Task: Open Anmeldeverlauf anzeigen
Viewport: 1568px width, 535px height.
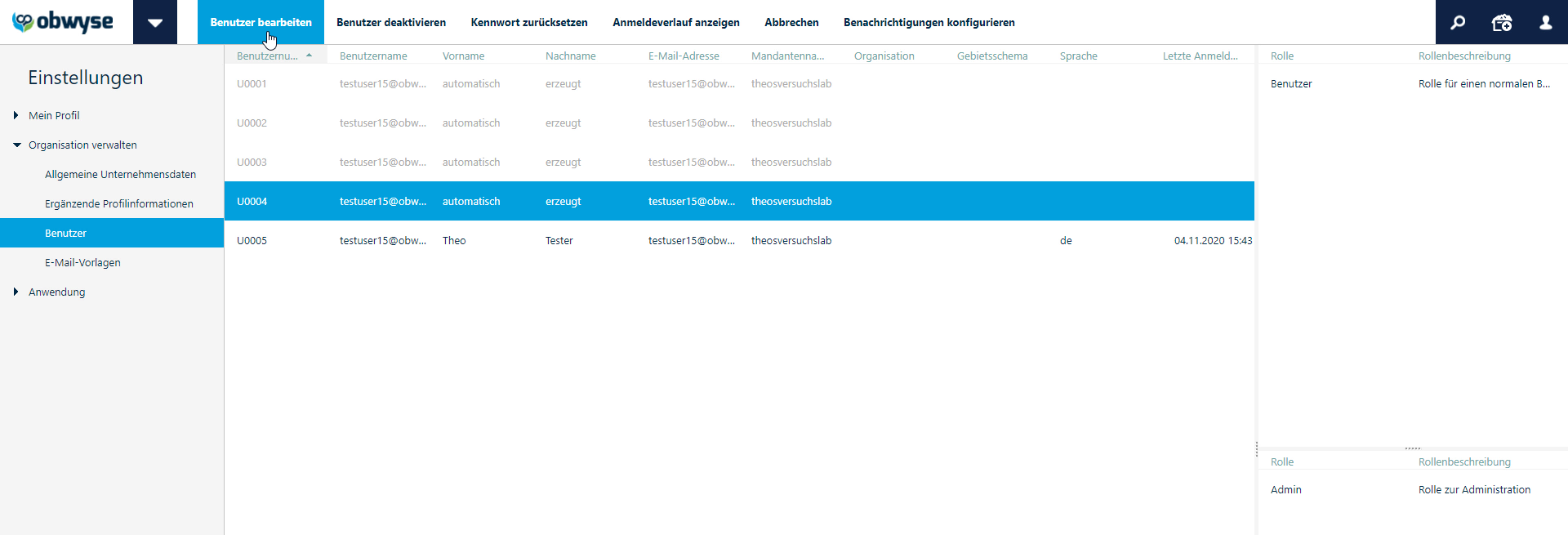Action: coord(676,22)
